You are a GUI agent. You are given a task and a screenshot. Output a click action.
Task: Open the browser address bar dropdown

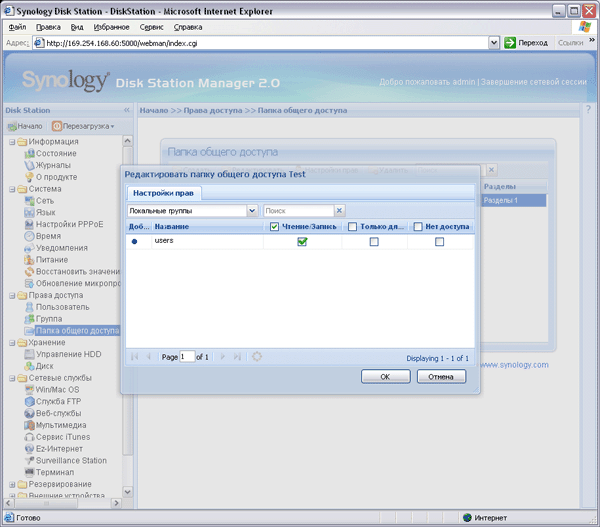[494, 43]
